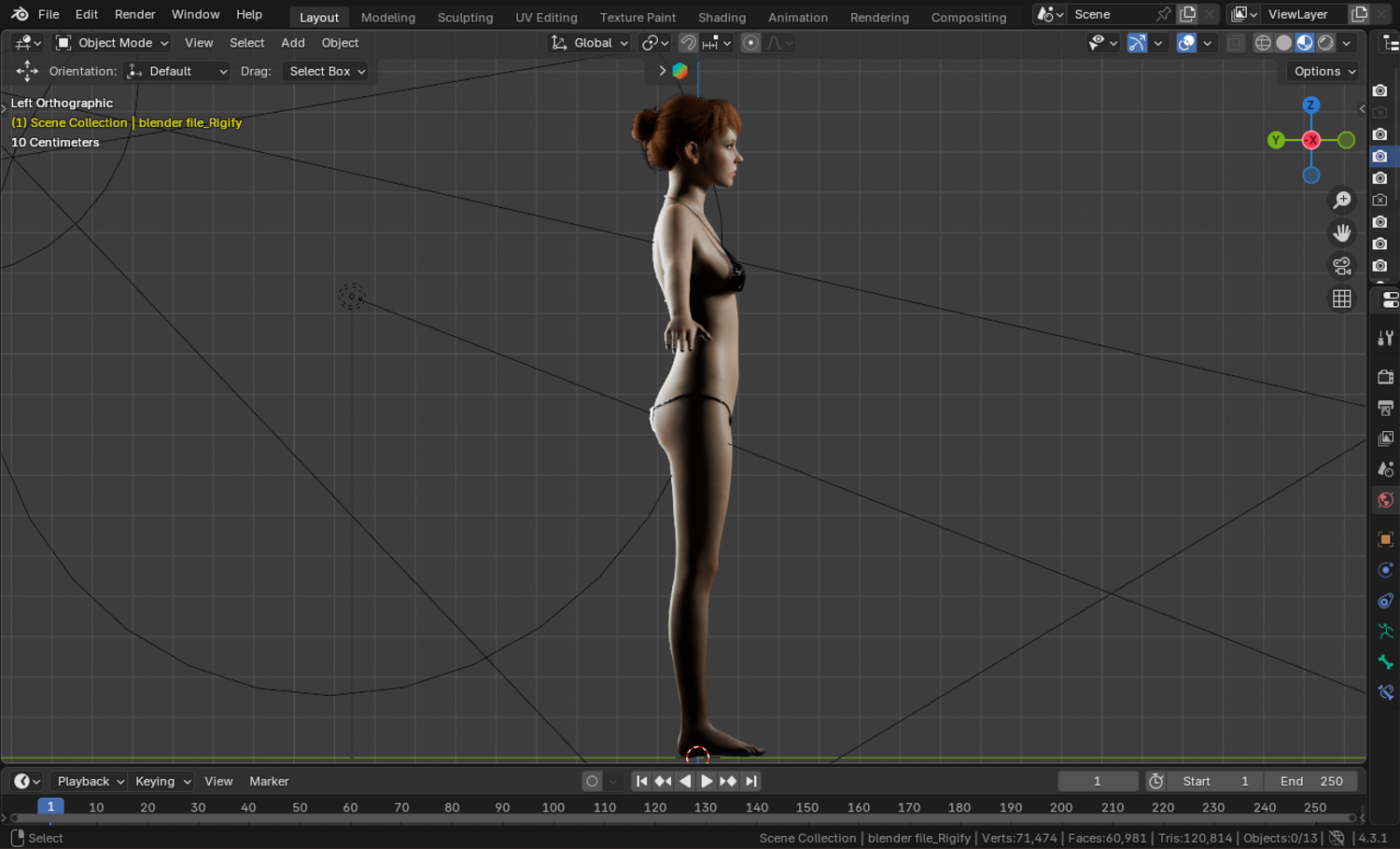
Task: Open the Transform Pivot Point menu
Action: (x=656, y=43)
